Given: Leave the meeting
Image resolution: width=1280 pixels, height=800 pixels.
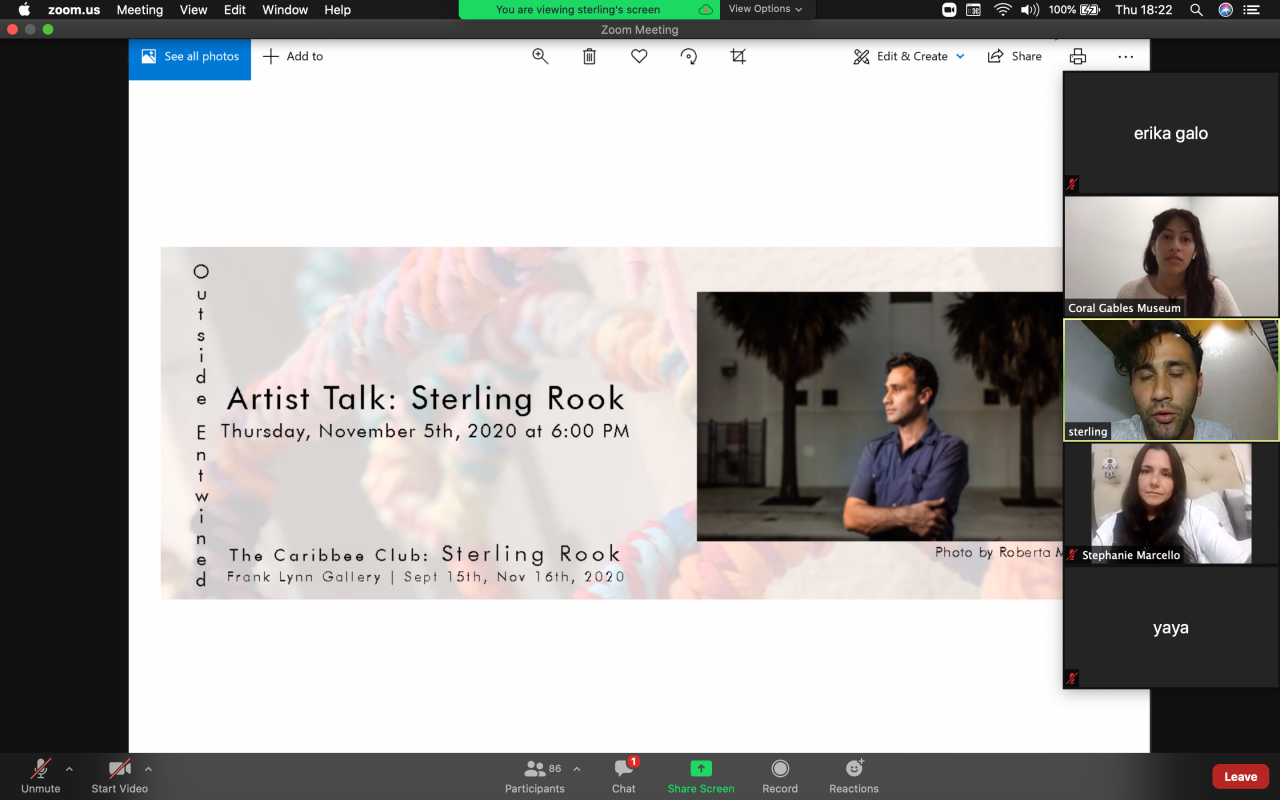Looking at the screenshot, I should click(x=1240, y=777).
